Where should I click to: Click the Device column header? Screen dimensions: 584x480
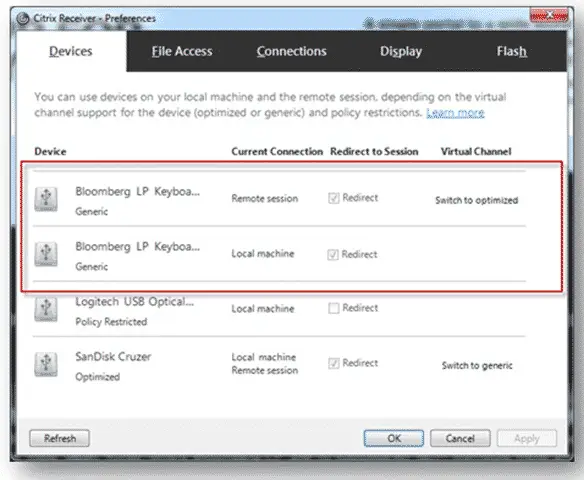coord(50,152)
